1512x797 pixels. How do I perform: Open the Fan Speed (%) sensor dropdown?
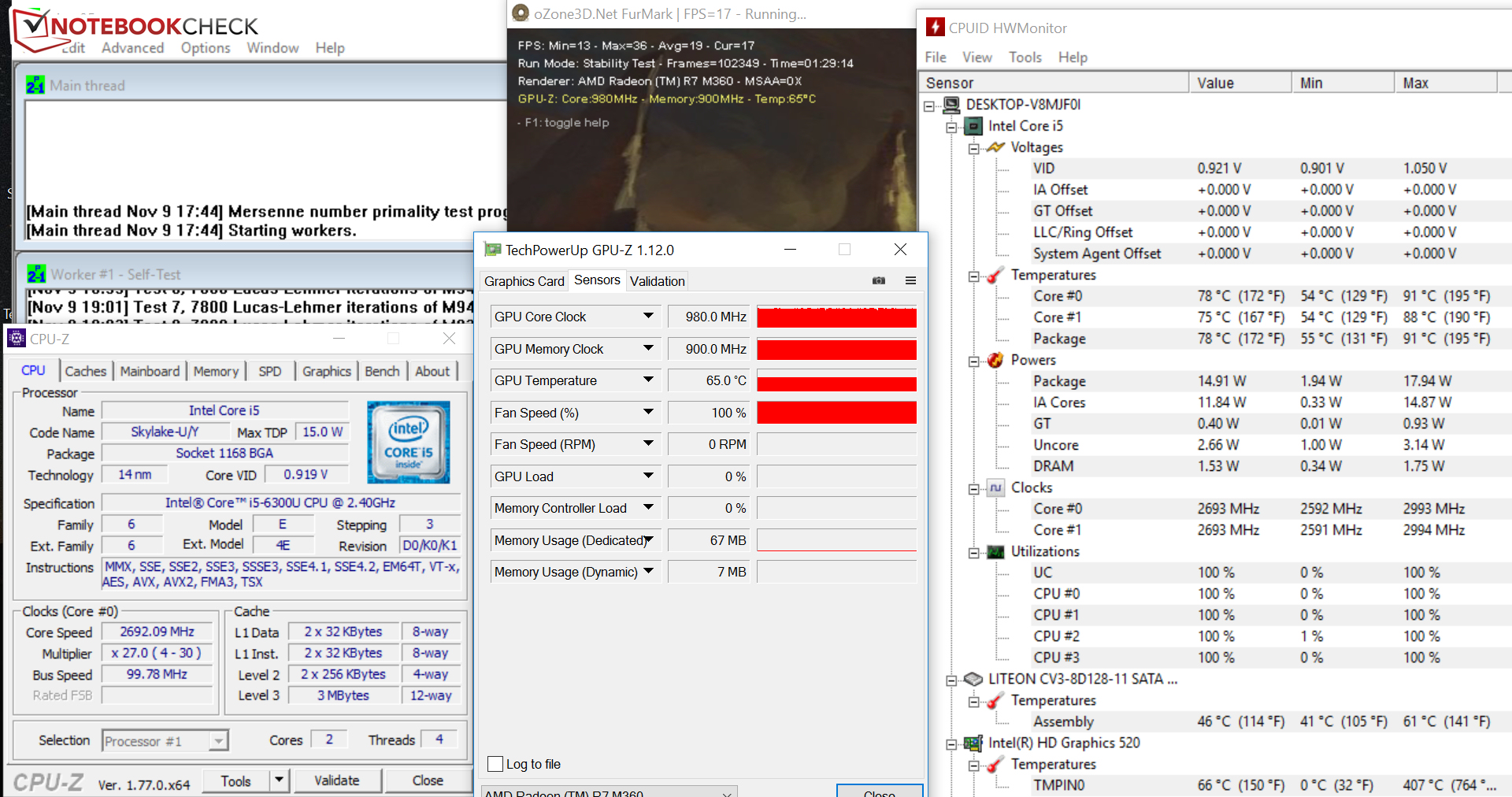pos(648,413)
